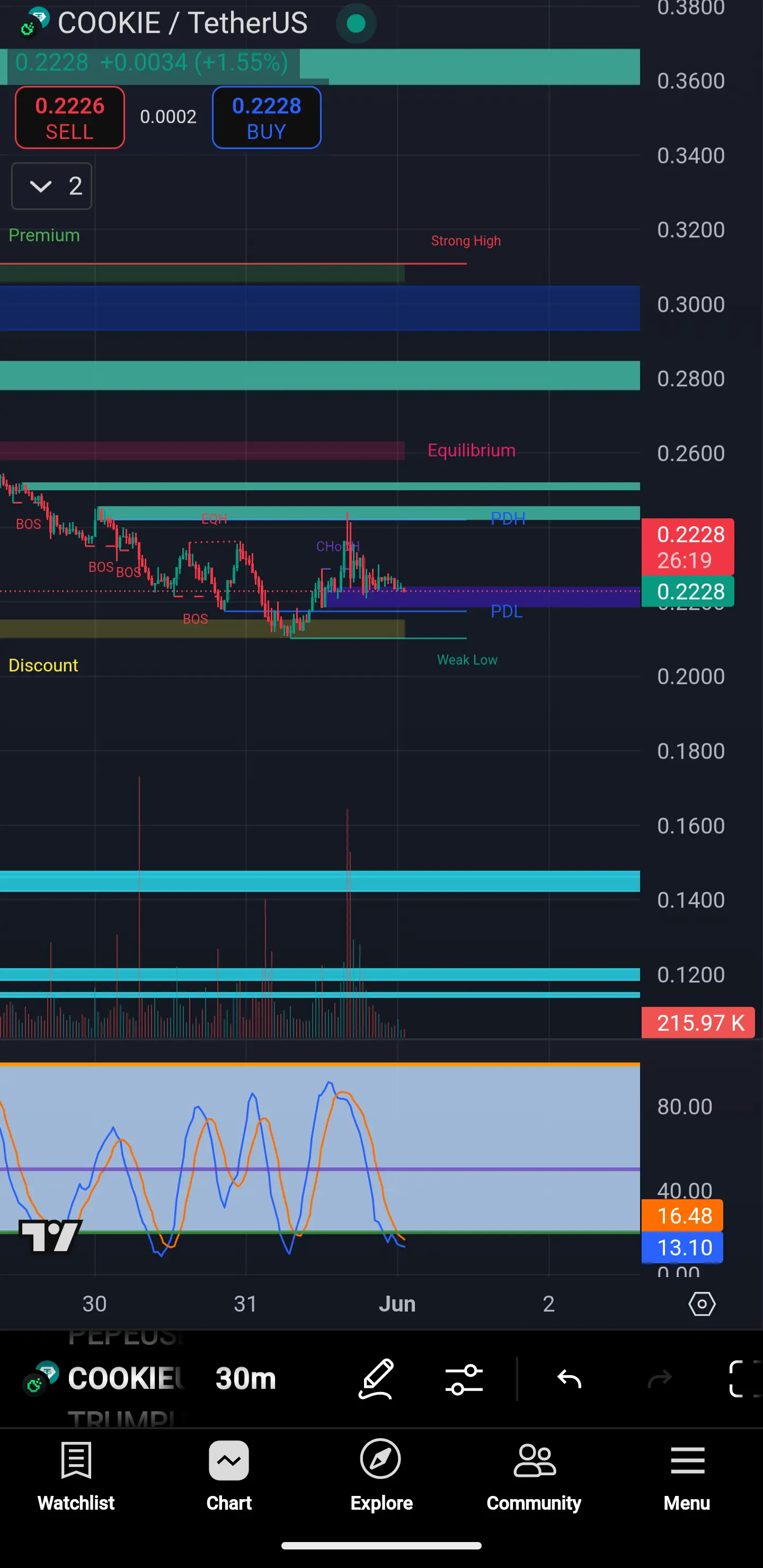Click the blue 13.10 stochastic value label
Screen dimensions: 763x1568
[682, 1248]
